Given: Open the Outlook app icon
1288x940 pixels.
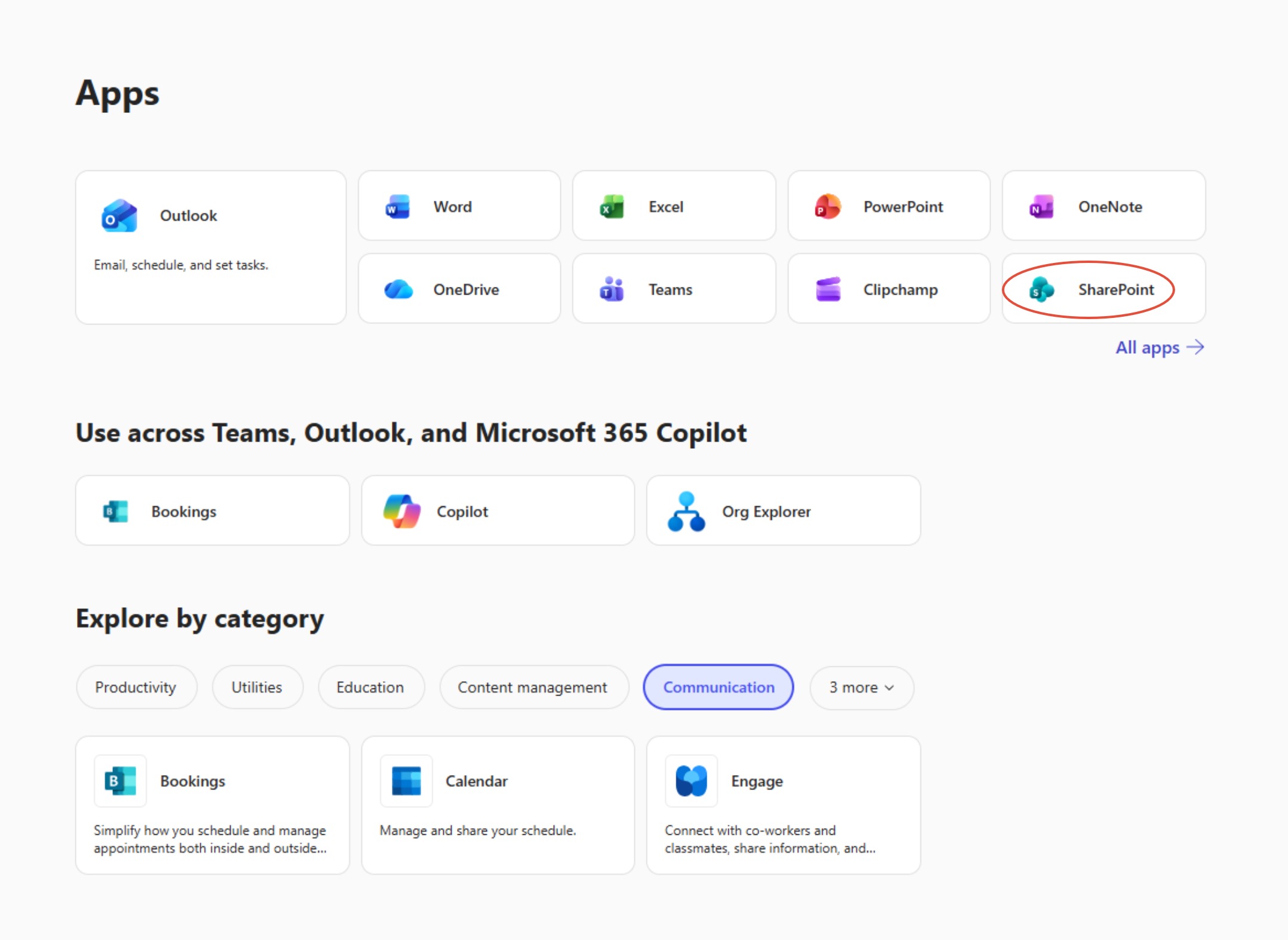Looking at the screenshot, I should click(119, 216).
